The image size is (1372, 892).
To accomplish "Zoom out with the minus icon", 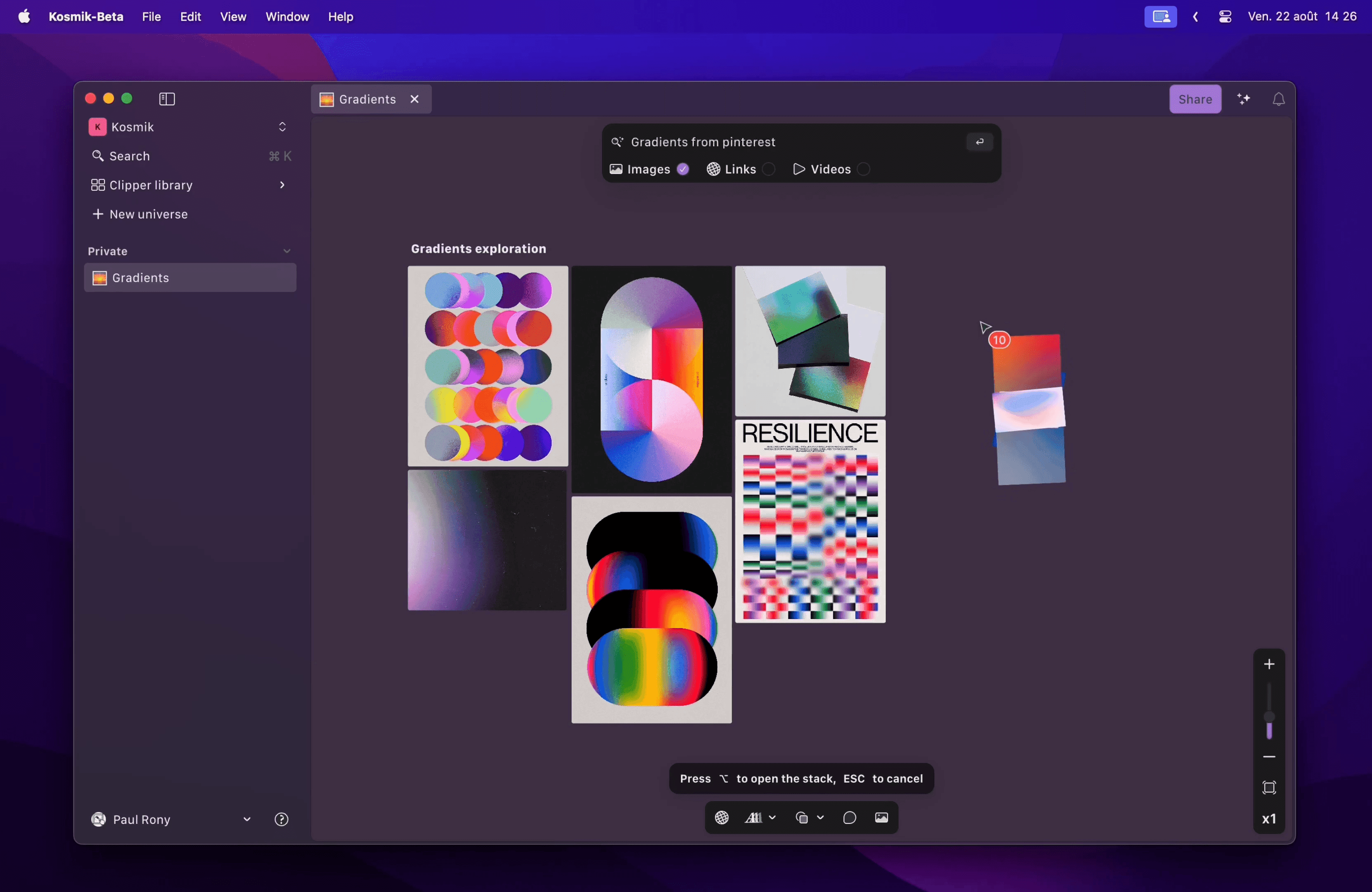I will click(1269, 757).
